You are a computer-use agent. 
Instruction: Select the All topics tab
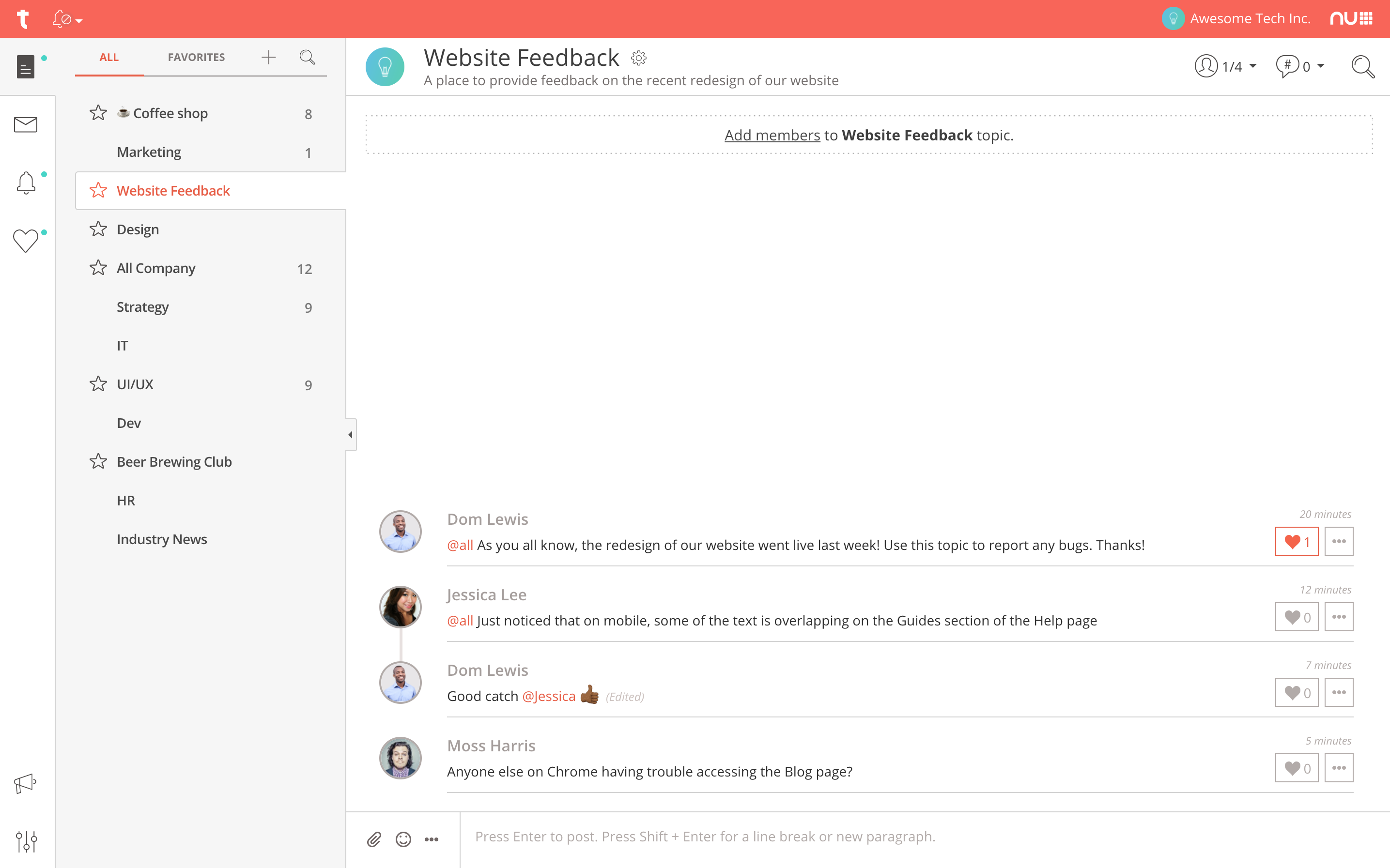(108, 58)
